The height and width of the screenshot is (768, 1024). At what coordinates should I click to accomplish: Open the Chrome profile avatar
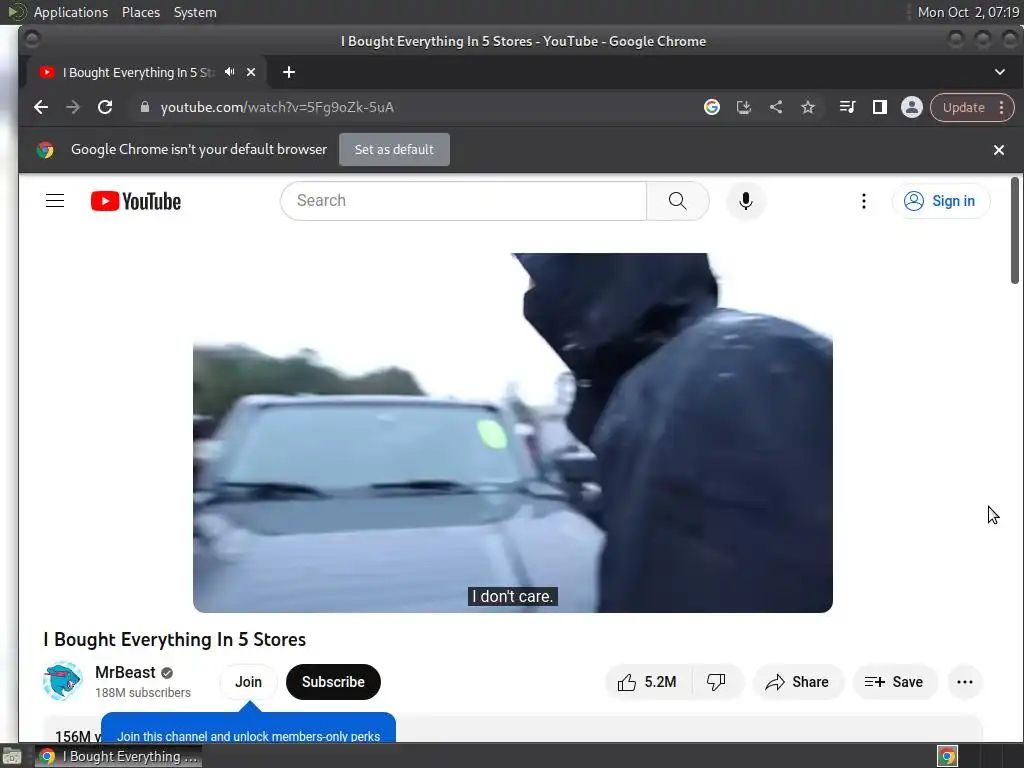point(912,107)
